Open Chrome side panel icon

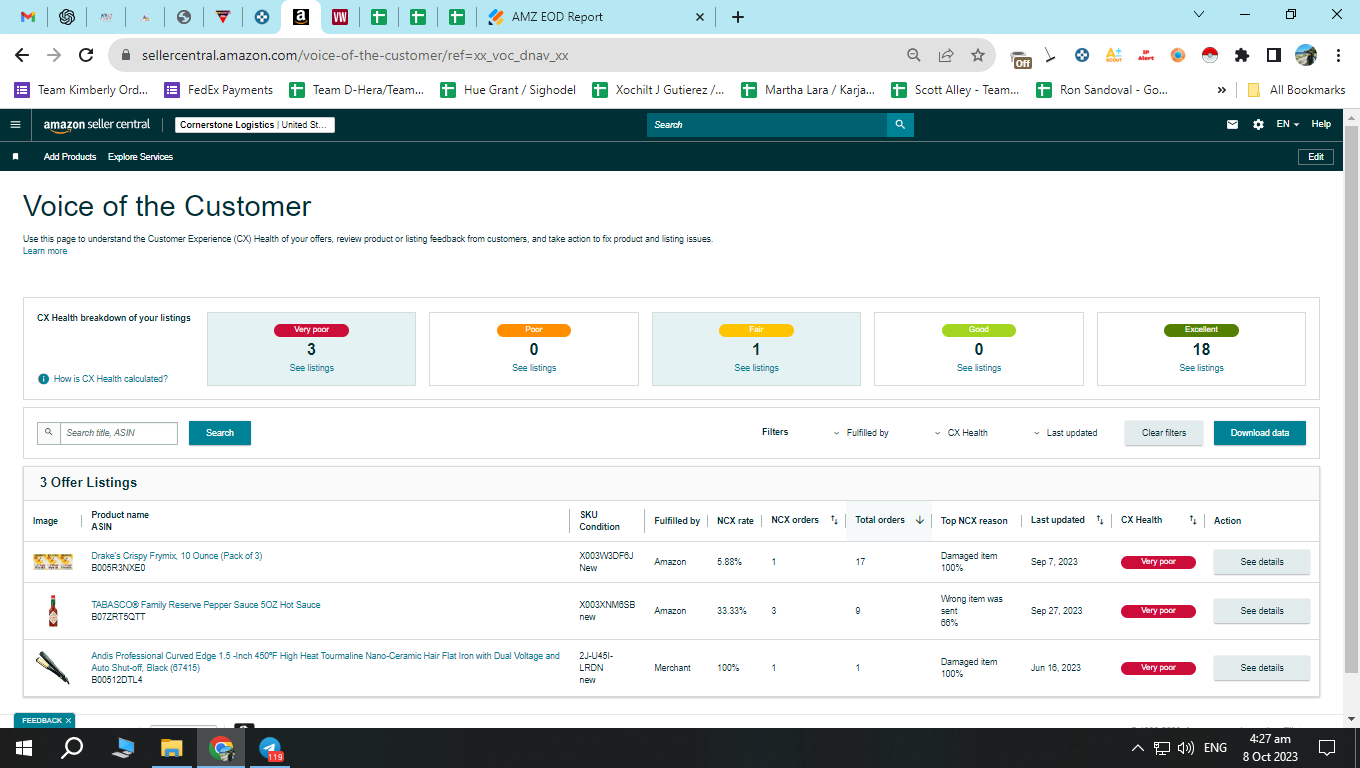(x=1274, y=55)
